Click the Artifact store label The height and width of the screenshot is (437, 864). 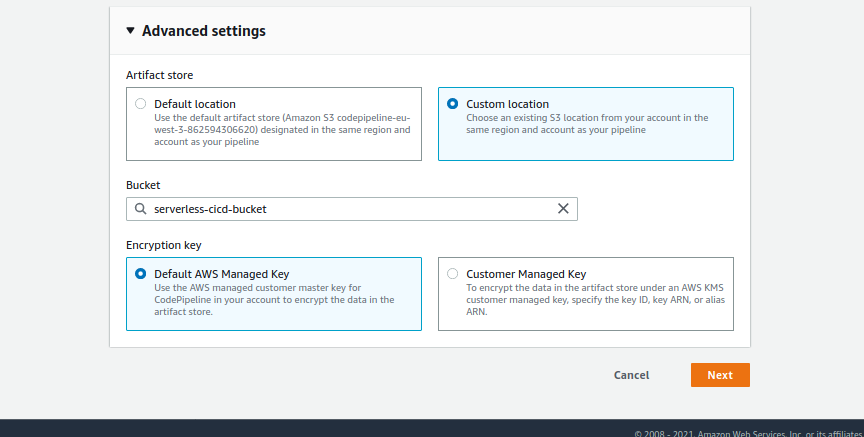159,75
